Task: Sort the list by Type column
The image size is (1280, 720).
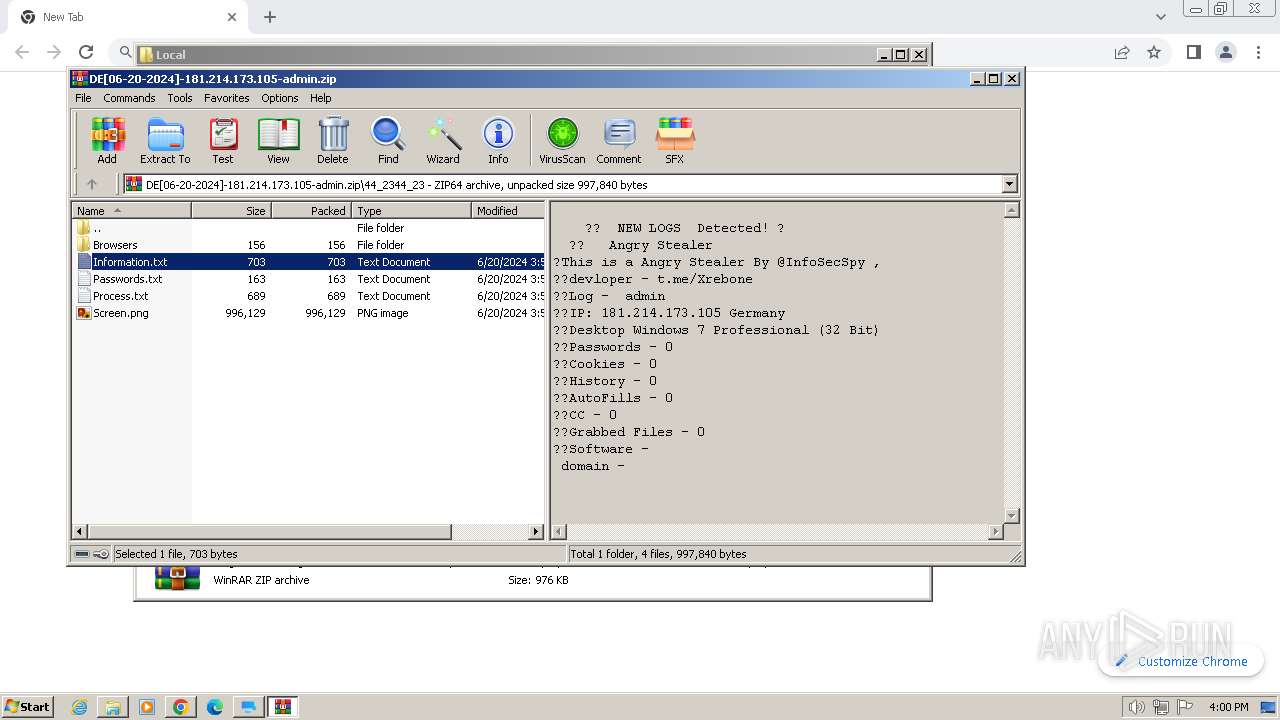Action: pos(411,211)
